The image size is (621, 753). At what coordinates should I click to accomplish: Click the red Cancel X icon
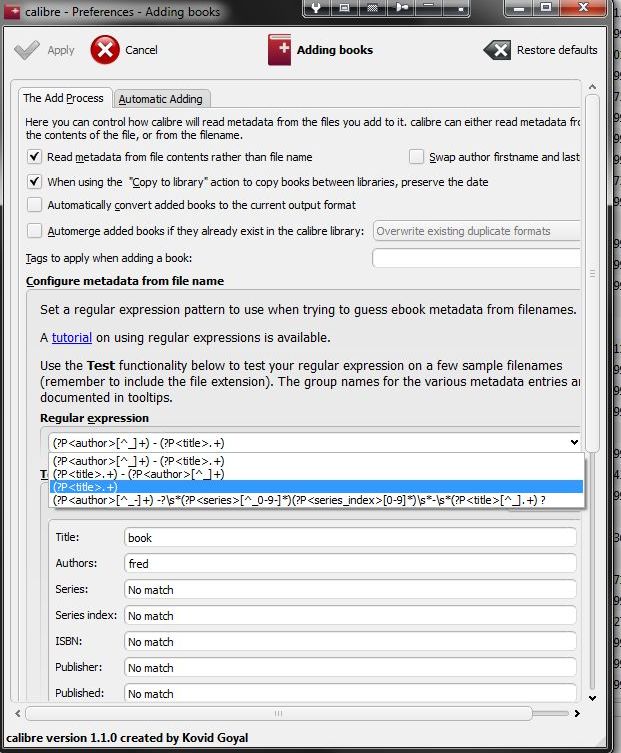105,50
